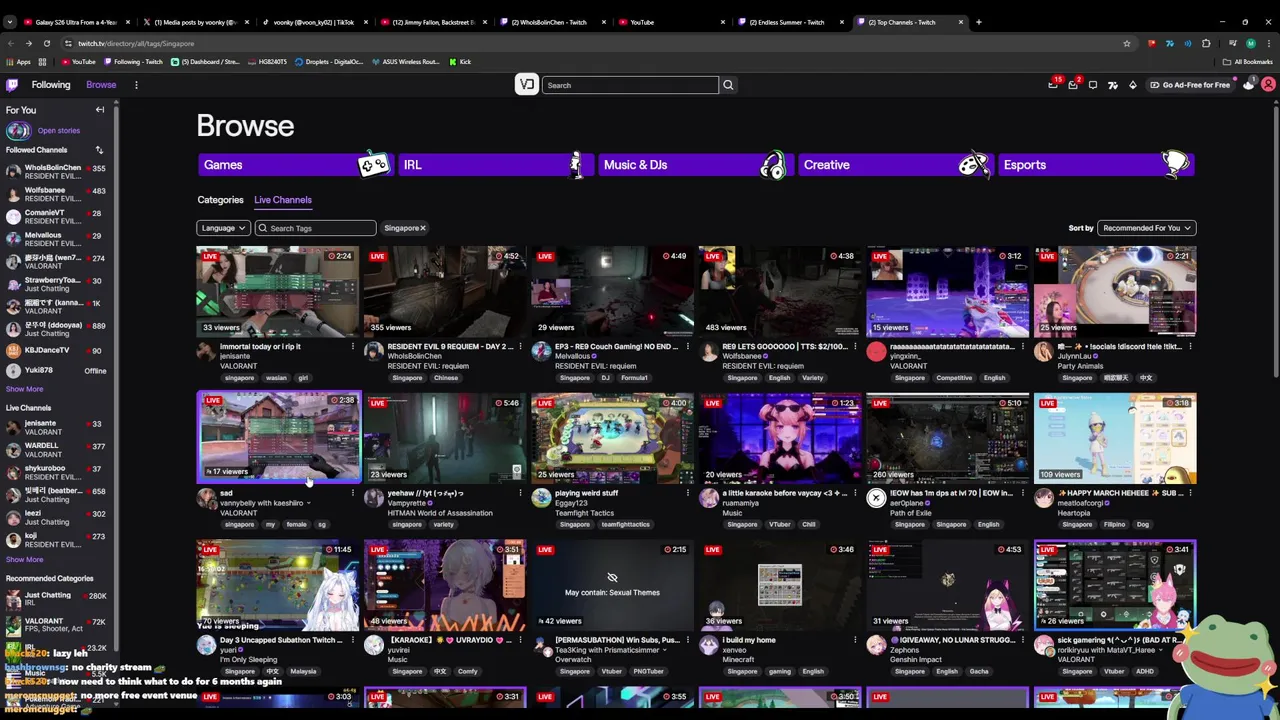
Task: Open the Language dropdown filter
Action: click(223, 228)
